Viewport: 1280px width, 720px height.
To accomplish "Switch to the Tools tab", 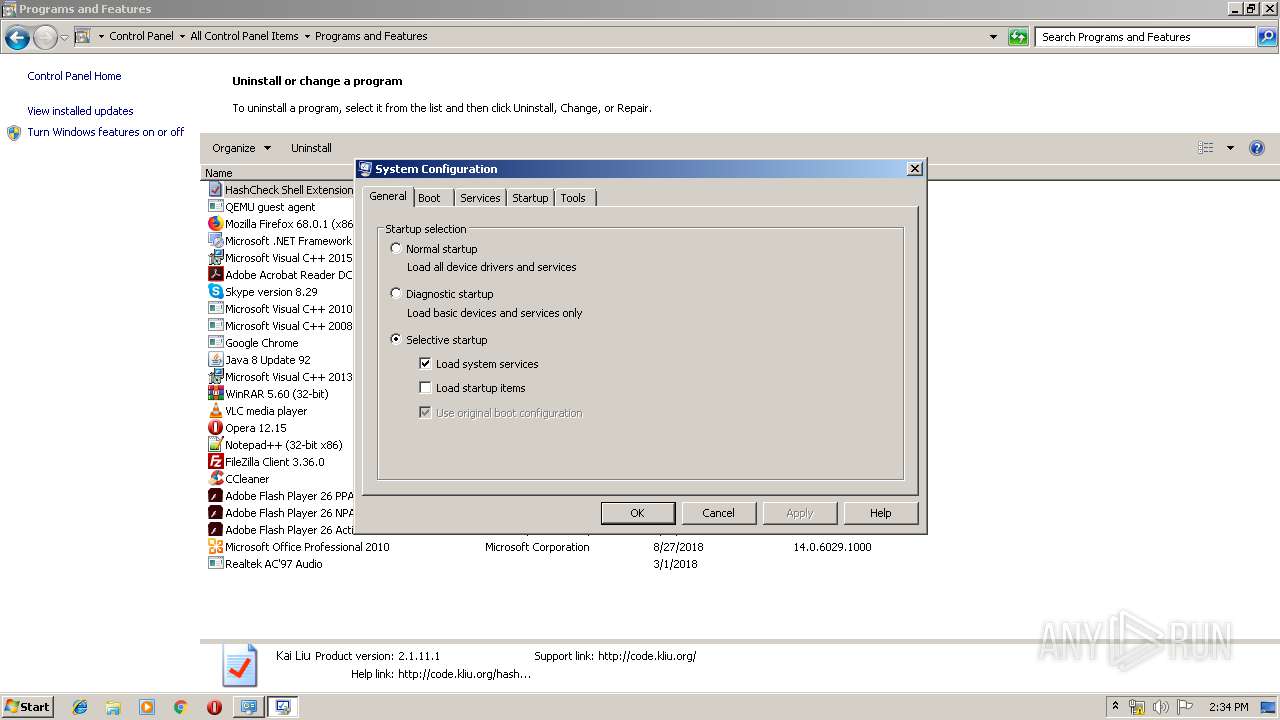I will (x=573, y=198).
